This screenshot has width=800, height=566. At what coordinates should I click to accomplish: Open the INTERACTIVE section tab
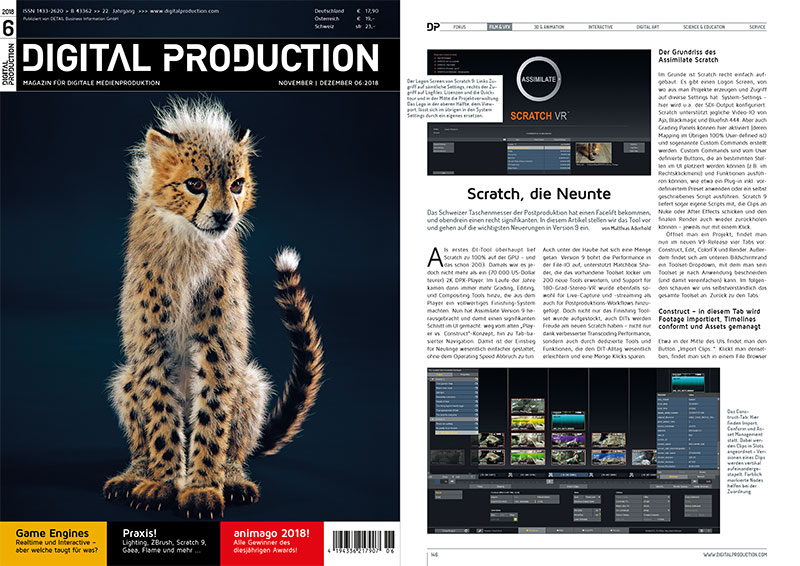click(600, 27)
